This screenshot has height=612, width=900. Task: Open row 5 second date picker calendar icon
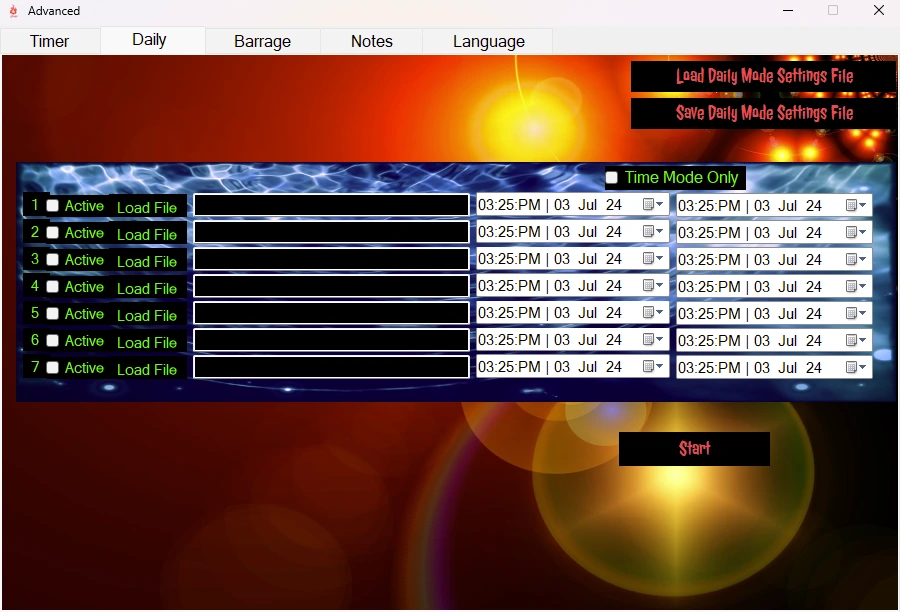pos(856,313)
